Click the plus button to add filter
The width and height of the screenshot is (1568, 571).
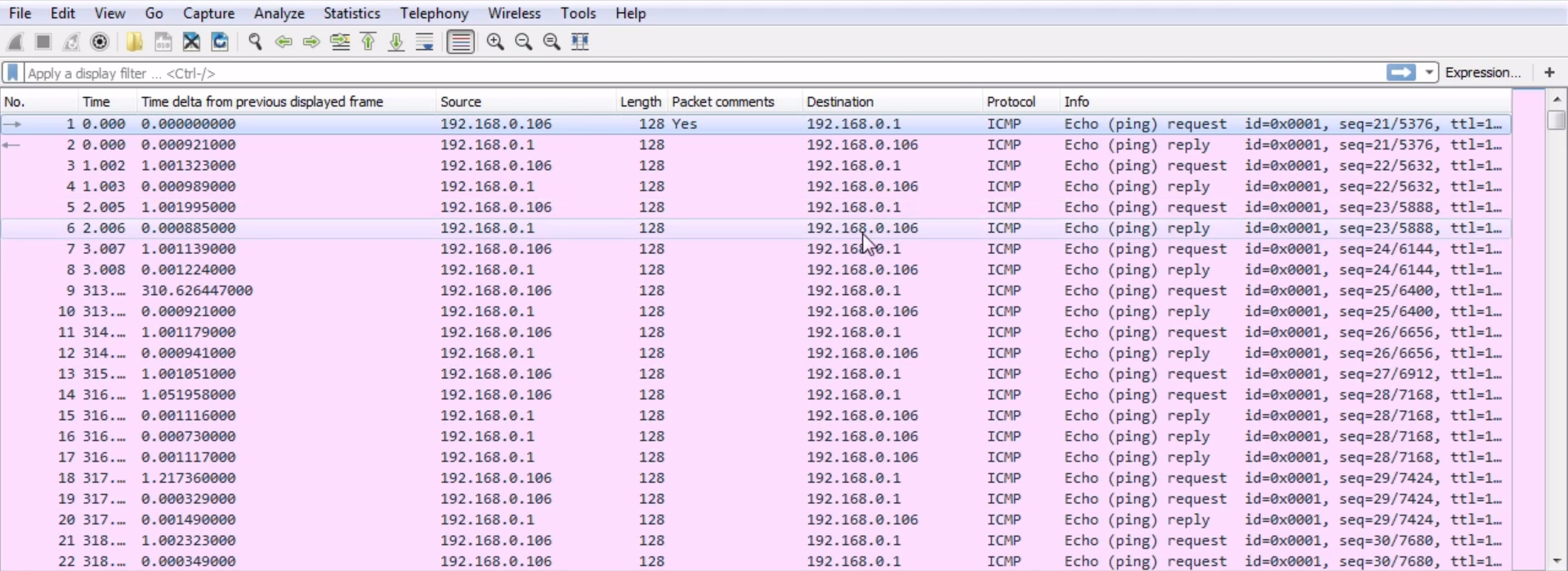tap(1549, 73)
